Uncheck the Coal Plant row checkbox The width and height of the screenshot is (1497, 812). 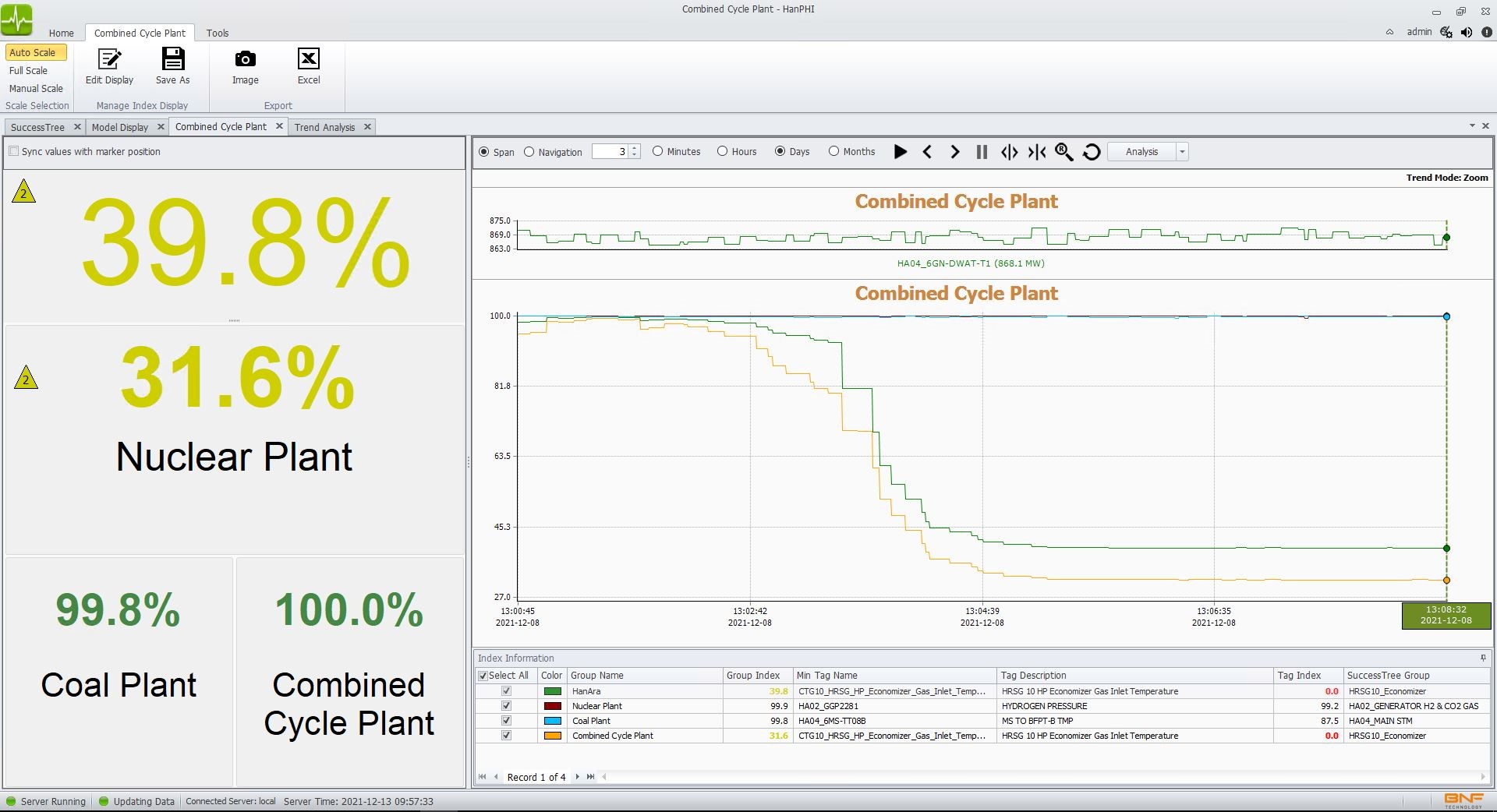point(506,721)
